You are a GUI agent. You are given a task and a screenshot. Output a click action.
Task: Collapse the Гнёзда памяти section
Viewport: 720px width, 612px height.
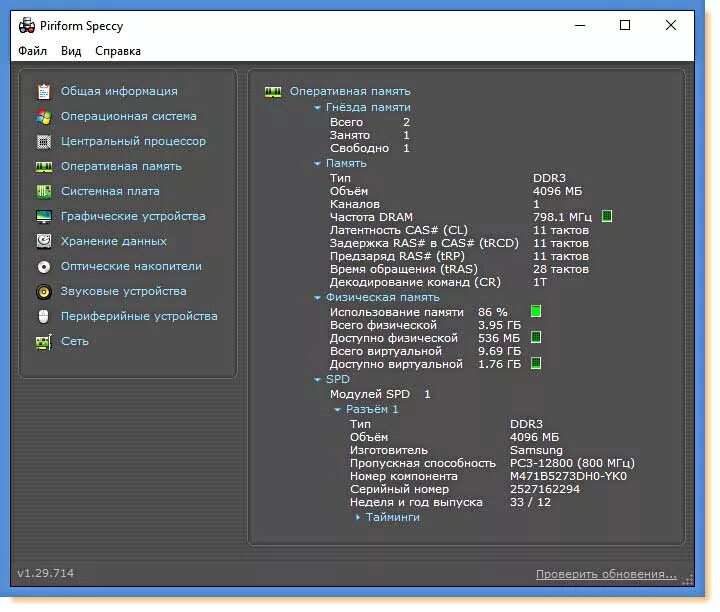317,108
